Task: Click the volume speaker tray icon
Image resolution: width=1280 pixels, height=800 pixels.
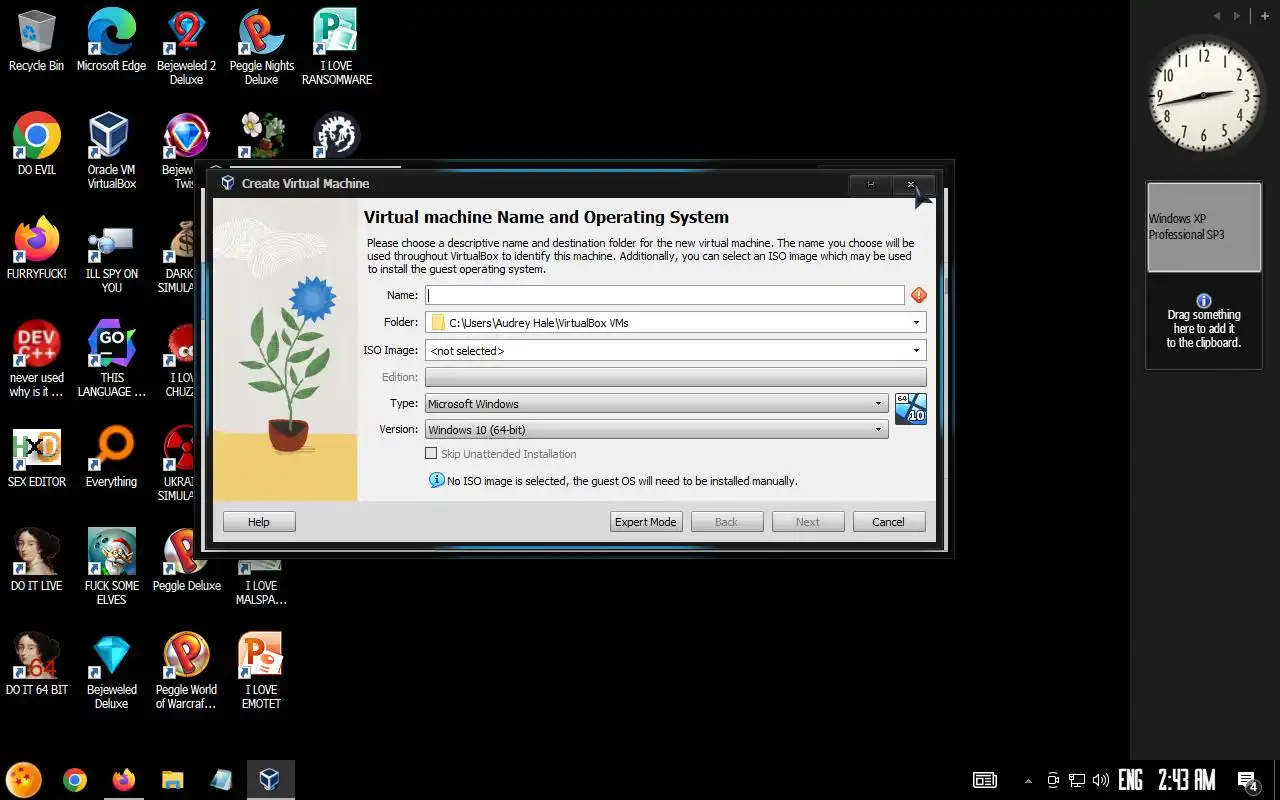Action: [x=1101, y=780]
